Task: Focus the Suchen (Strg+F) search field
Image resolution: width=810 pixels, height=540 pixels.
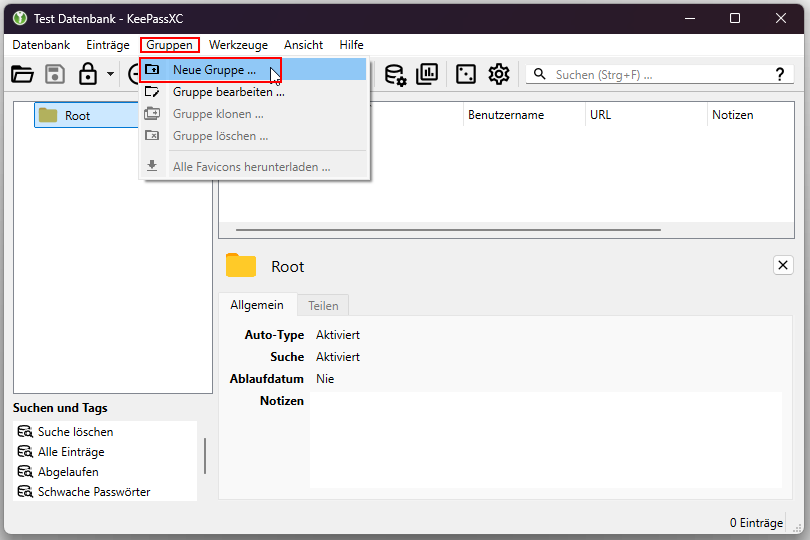Action: point(659,75)
